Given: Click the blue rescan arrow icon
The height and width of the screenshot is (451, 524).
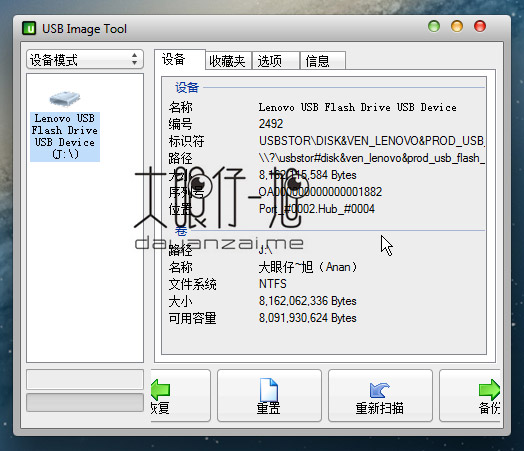Looking at the screenshot, I should click(380, 390).
